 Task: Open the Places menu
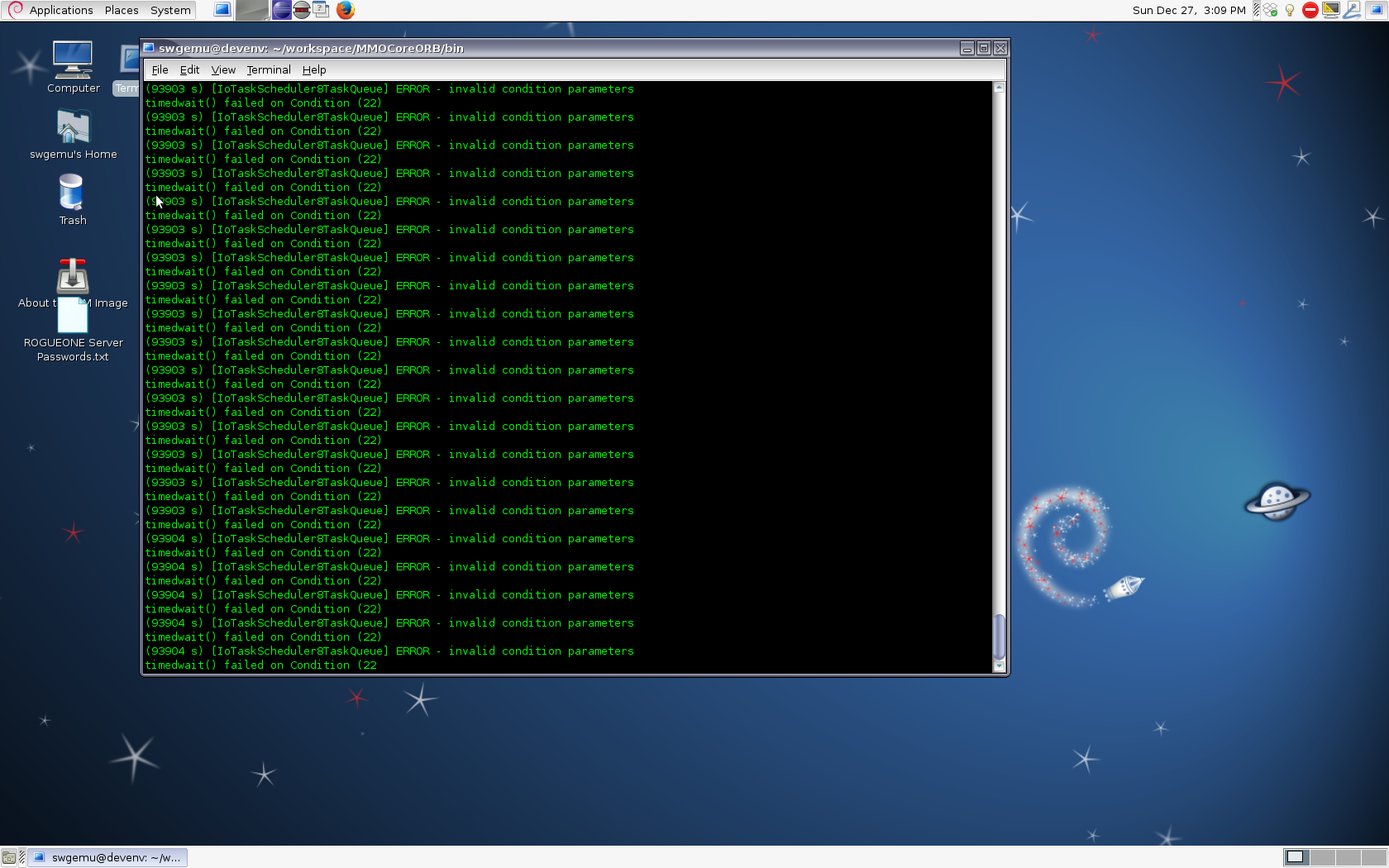click(x=122, y=10)
